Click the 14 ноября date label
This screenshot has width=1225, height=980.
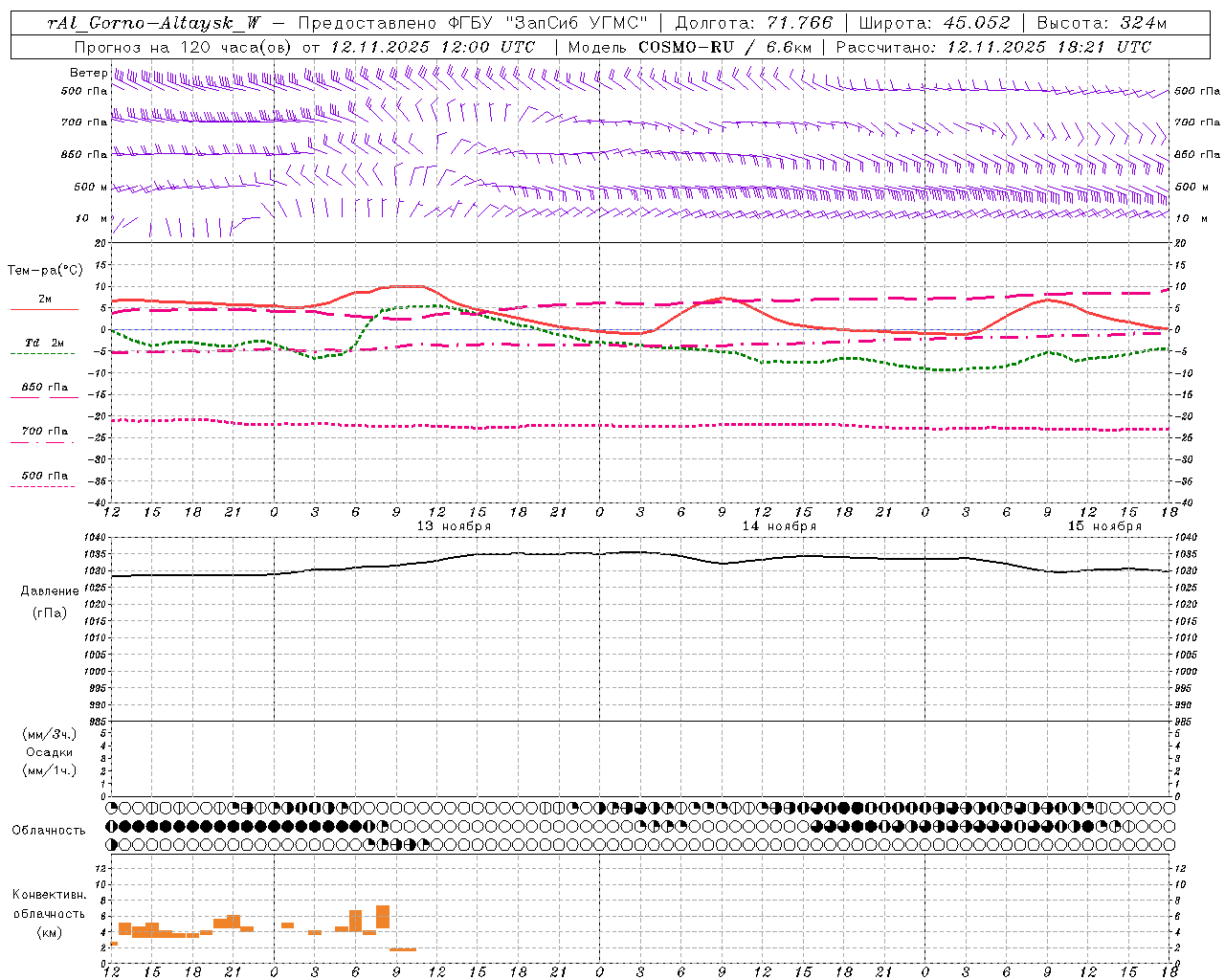(x=779, y=525)
